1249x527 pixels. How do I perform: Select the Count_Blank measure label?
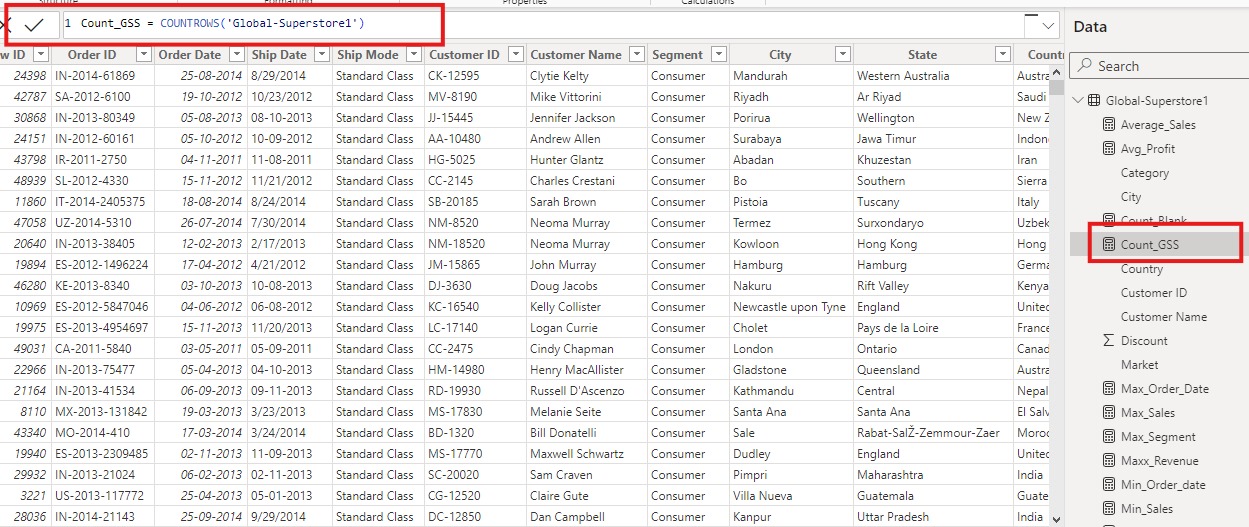[1154, 220]
